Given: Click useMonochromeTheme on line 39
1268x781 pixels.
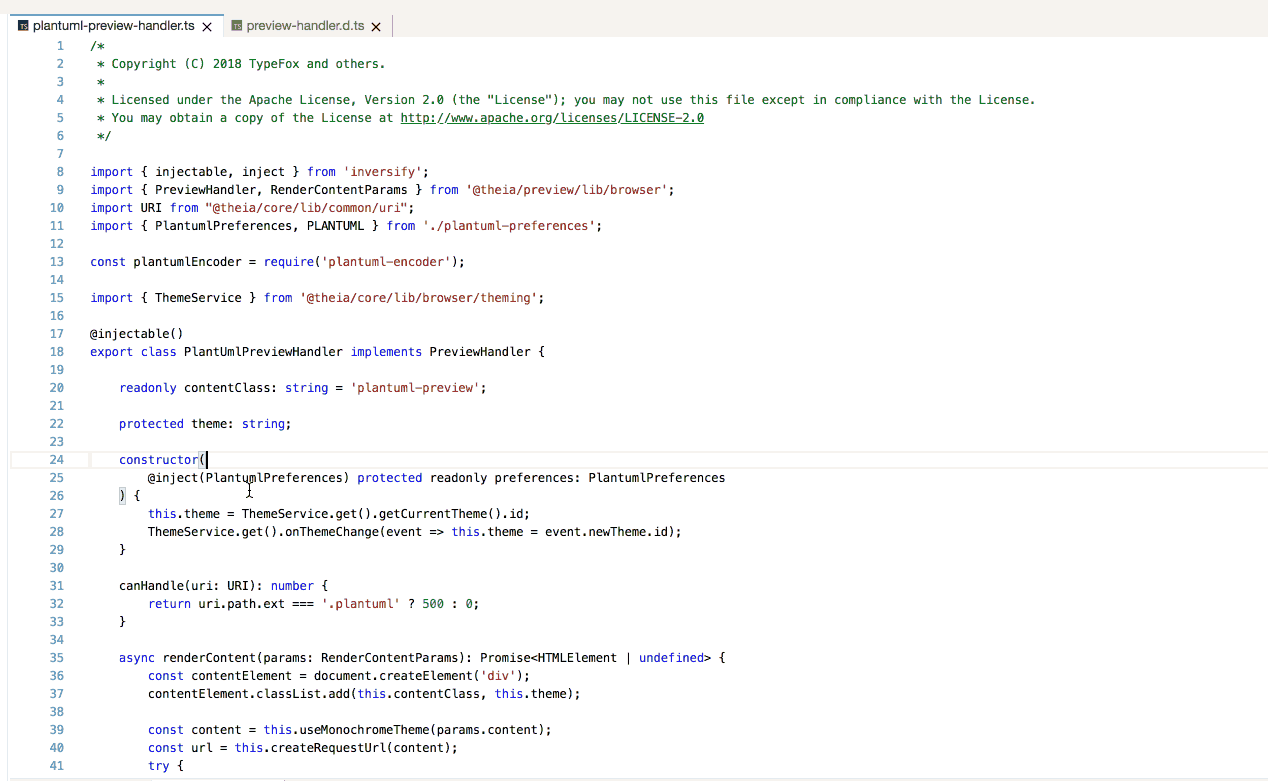Looking at the screenshot, I should point(364,730).
